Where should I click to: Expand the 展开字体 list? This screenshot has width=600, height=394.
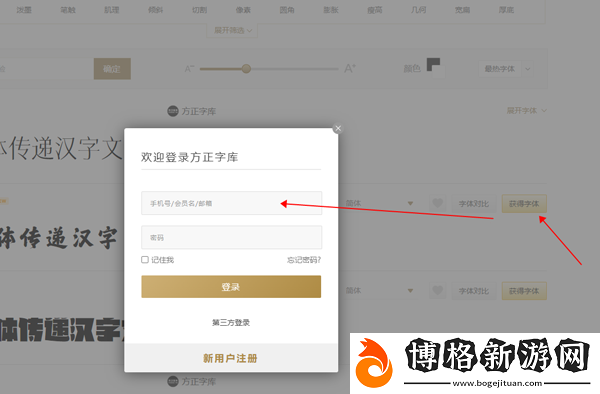tap(527, 111)
